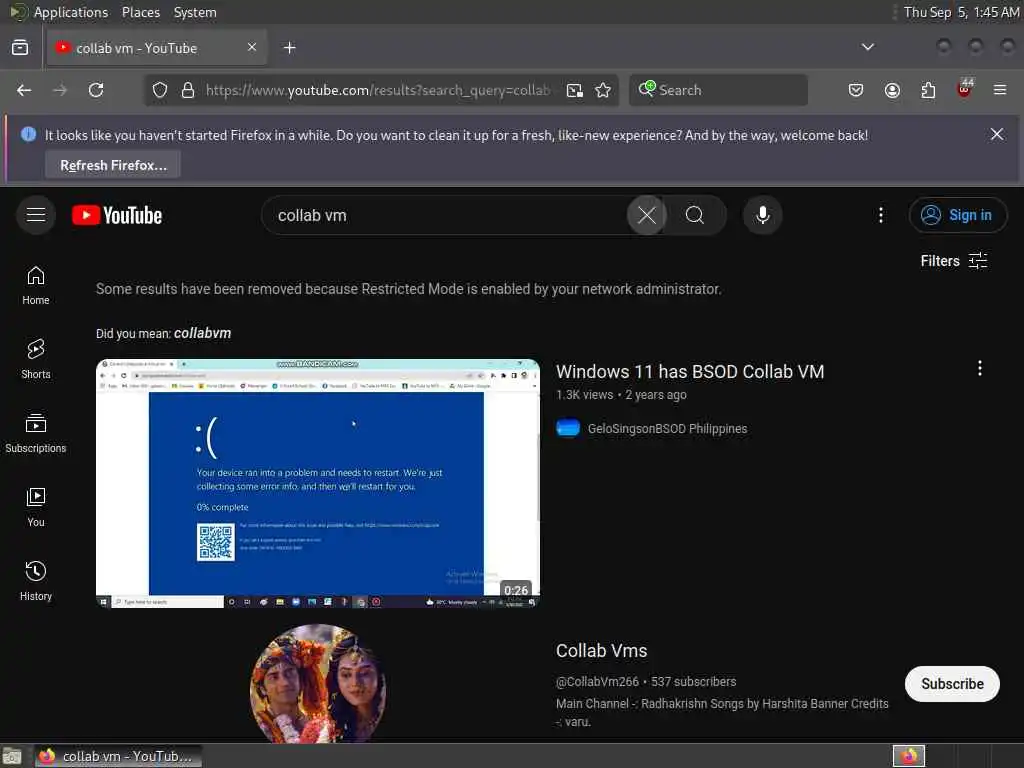The width and height of the screenshot is (1024, 768).
Task: Open the tracking protection shield icon
Action: point(160,90)
